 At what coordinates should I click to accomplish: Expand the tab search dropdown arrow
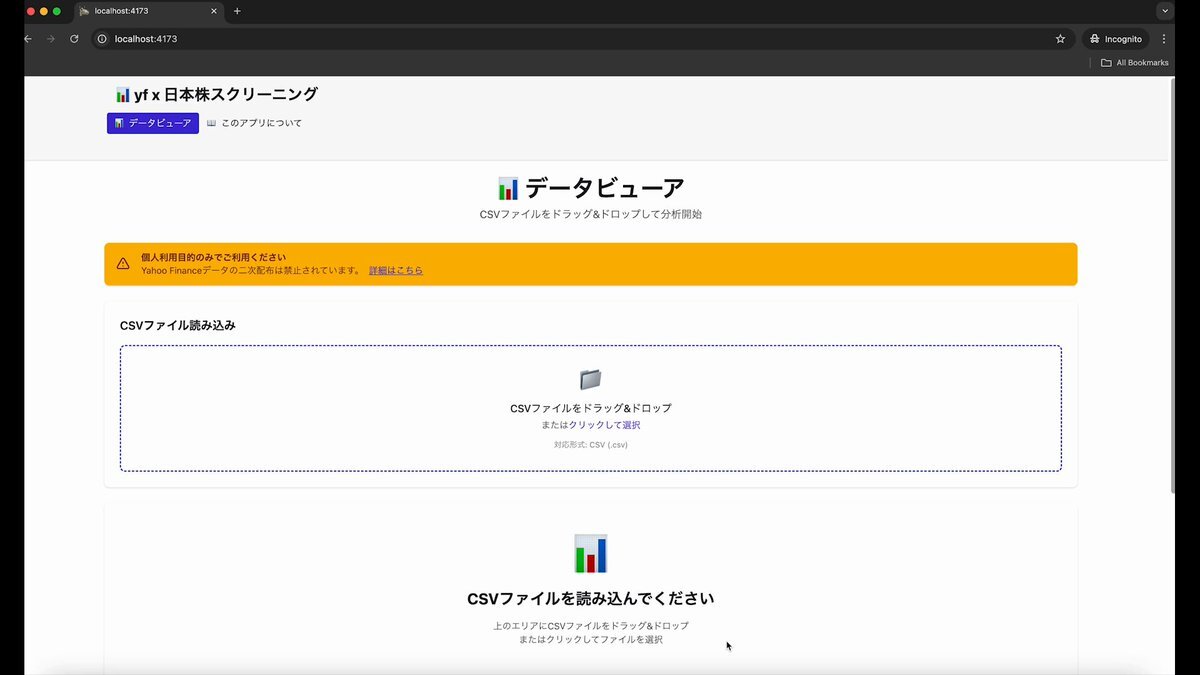(x=1164, y=11)
